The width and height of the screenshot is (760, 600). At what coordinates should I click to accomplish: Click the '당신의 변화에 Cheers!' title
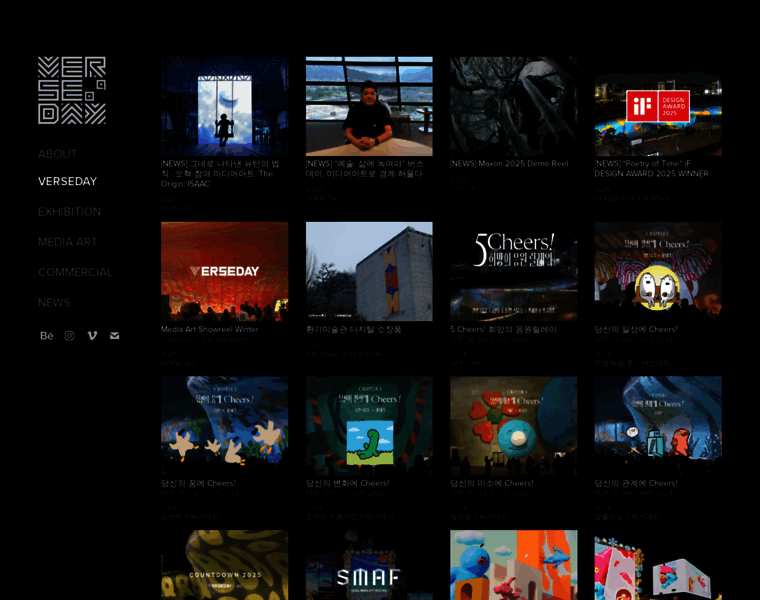click(x=348, y=483)
